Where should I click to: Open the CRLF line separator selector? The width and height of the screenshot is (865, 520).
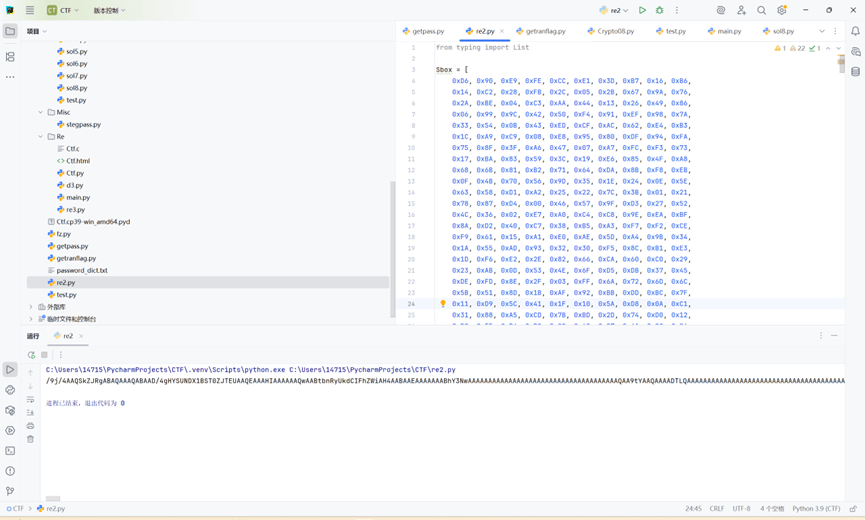717,508
